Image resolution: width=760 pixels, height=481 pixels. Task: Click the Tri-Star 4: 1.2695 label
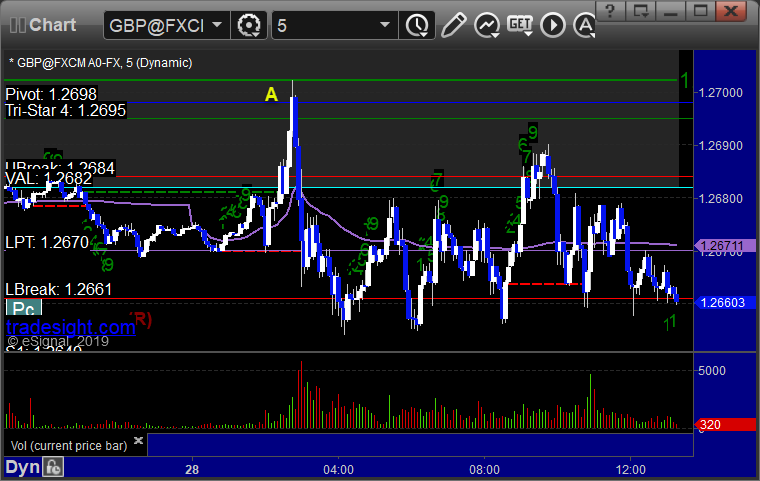tap(65, 111)
